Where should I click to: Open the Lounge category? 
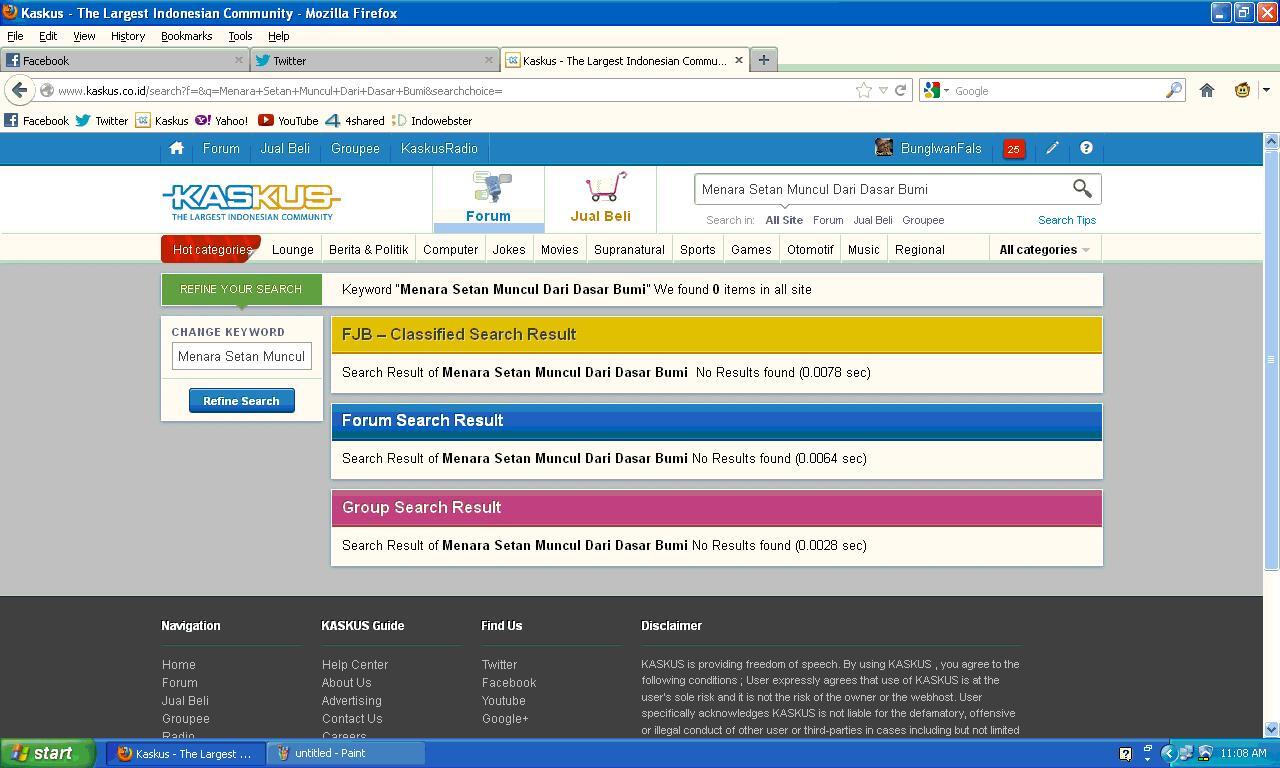tap(293, 249)
